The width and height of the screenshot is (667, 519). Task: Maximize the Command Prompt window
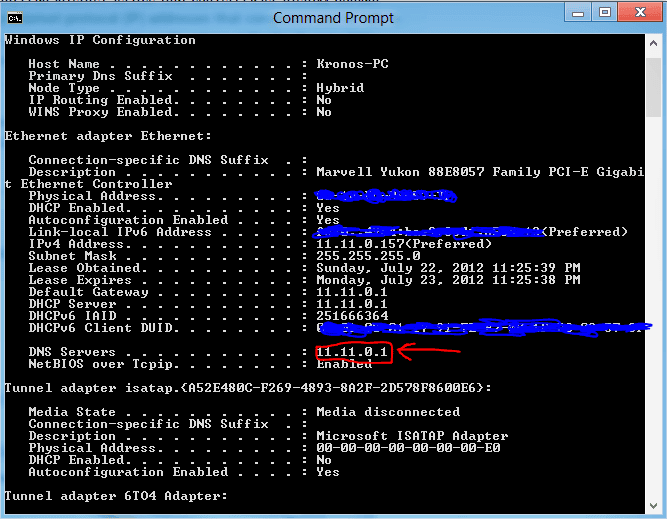(x=604, y=12)
